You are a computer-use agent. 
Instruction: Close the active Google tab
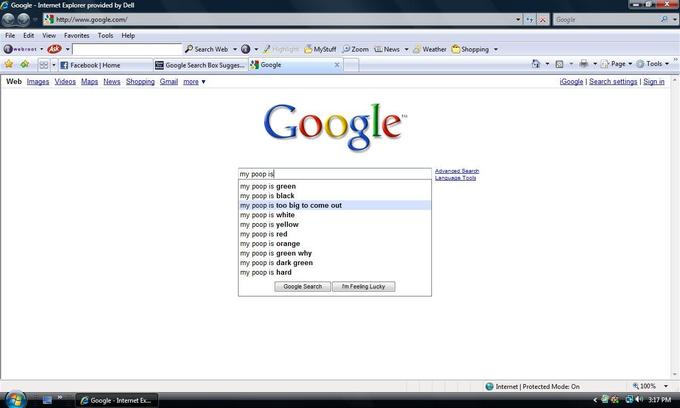coord(337,65)
